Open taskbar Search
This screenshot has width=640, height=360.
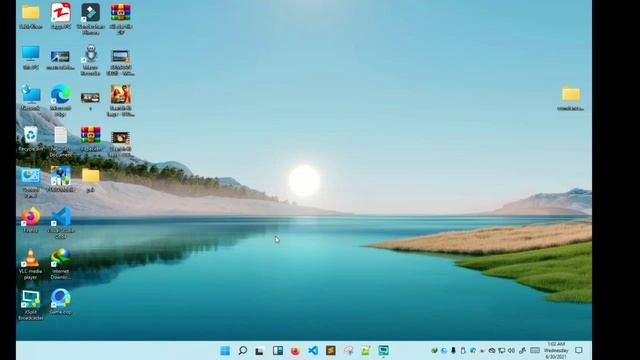242,351
